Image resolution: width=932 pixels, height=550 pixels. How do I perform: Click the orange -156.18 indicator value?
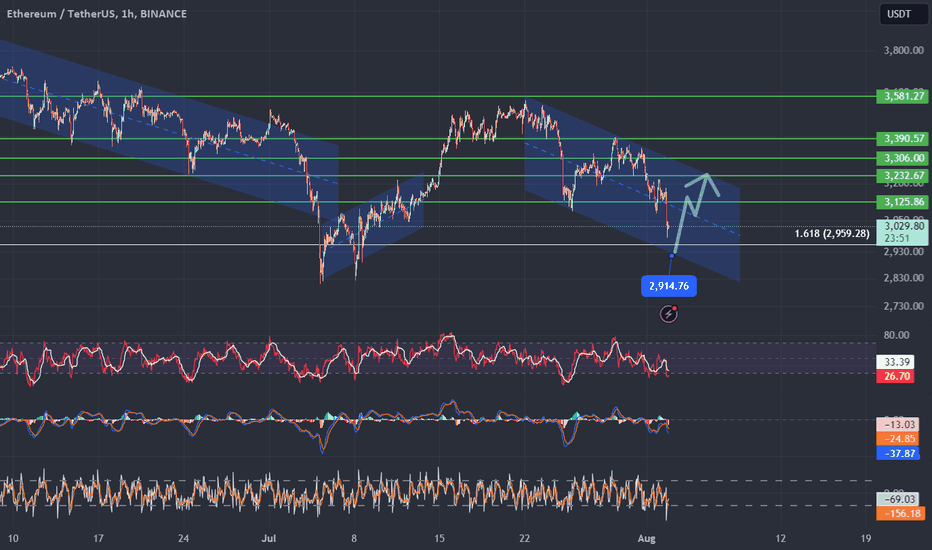tap(900, 514)
